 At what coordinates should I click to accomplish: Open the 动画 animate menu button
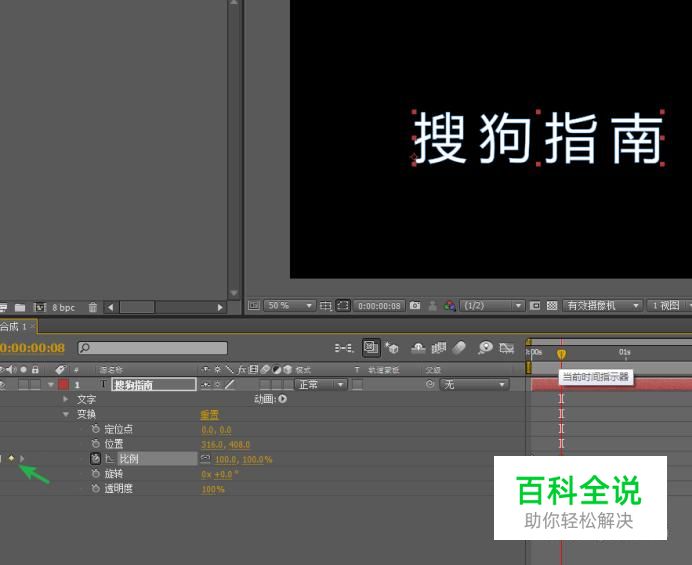(282, 399)
